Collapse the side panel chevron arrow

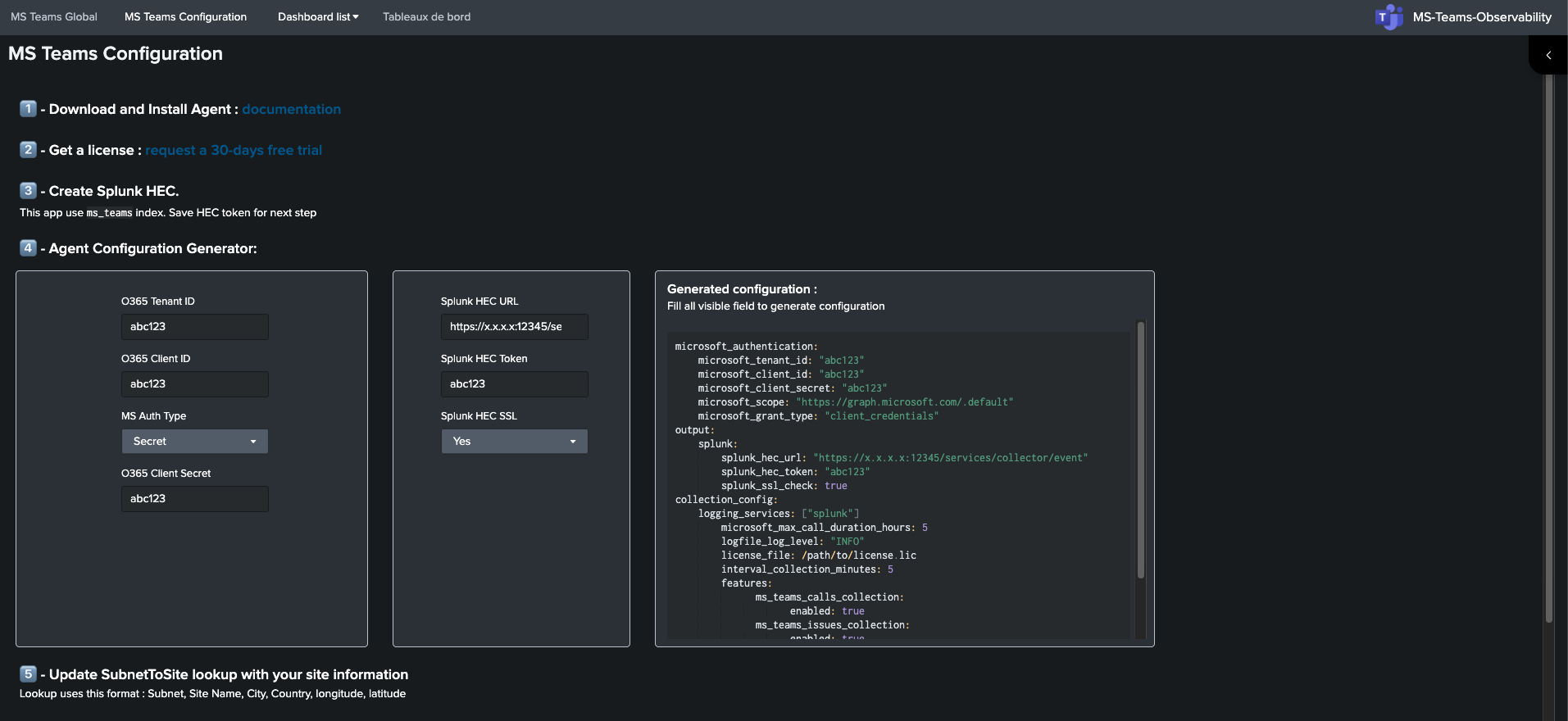pyautogui.click(x=1548, y=56)
